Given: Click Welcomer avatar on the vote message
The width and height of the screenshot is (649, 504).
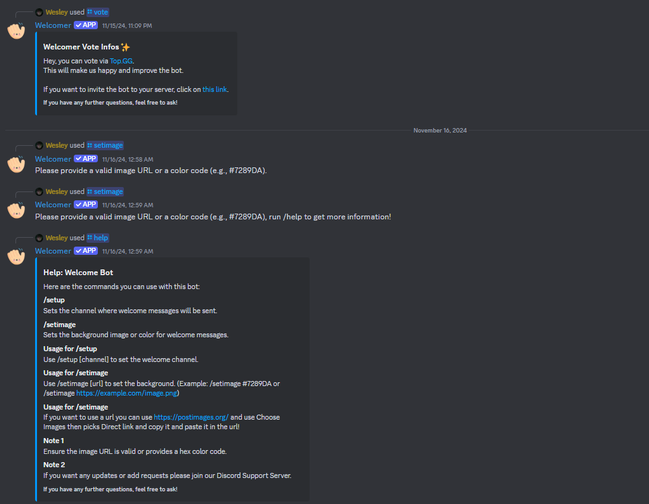Looking at the screenshot, I should click(17, 31).
